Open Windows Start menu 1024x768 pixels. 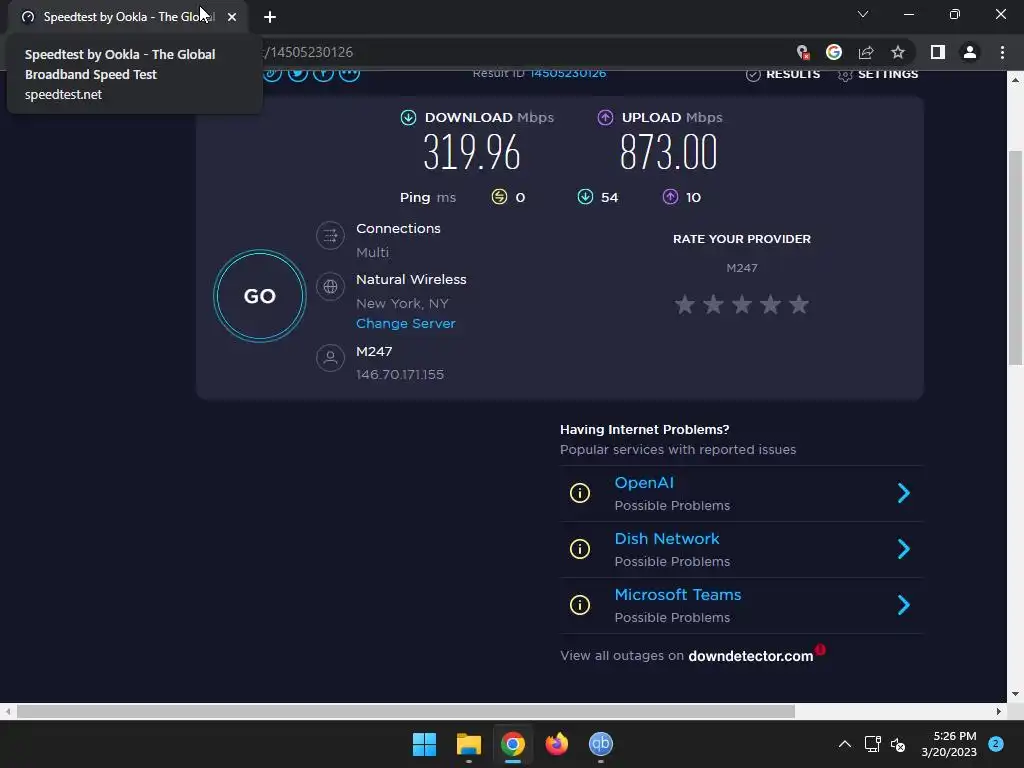[x=424, y=744]
